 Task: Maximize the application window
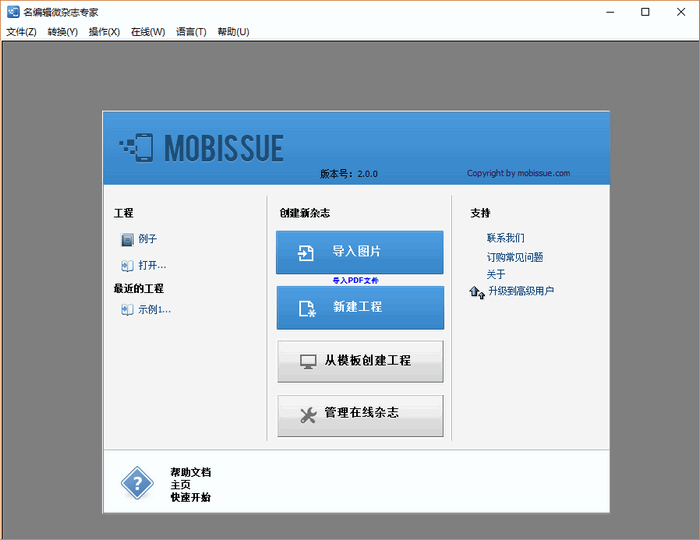(645, 12)
